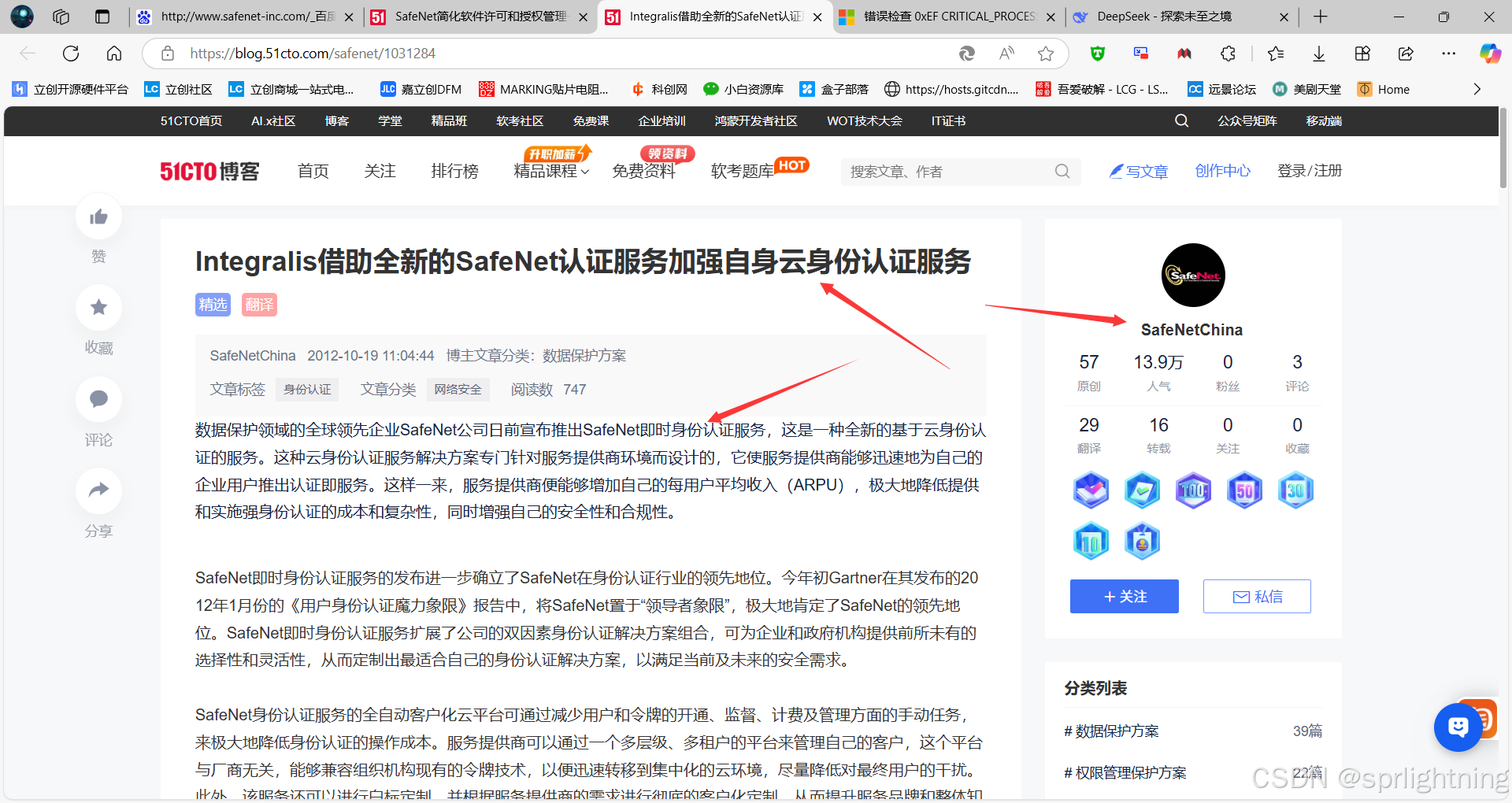This screenshot has width=1512, height=803.
Task: Open browser extensions puzzle icon
Action: [1228, 54]
